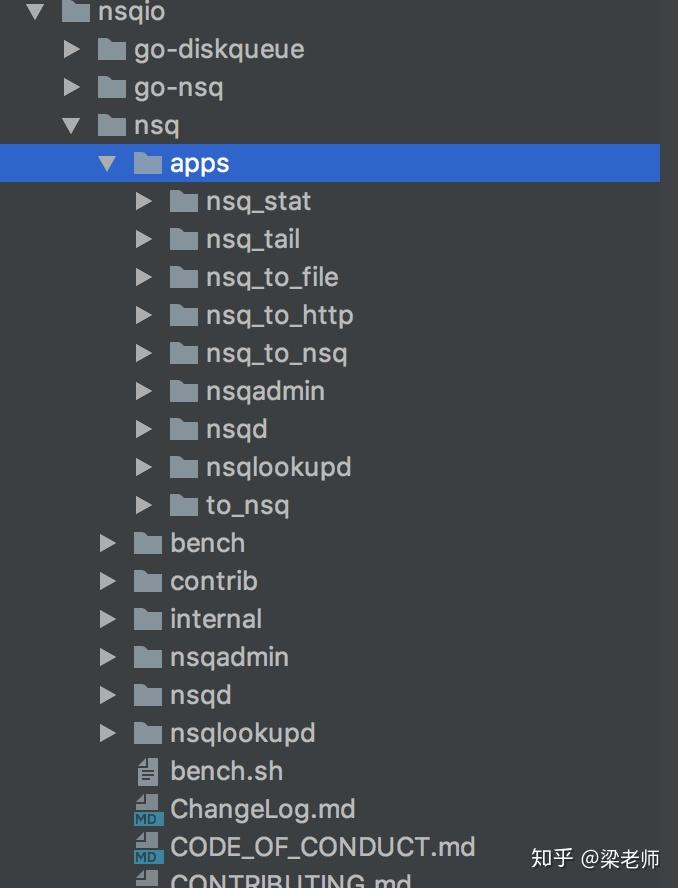Click the internal folder icon
678x888 pixels.
pos(147,619)
